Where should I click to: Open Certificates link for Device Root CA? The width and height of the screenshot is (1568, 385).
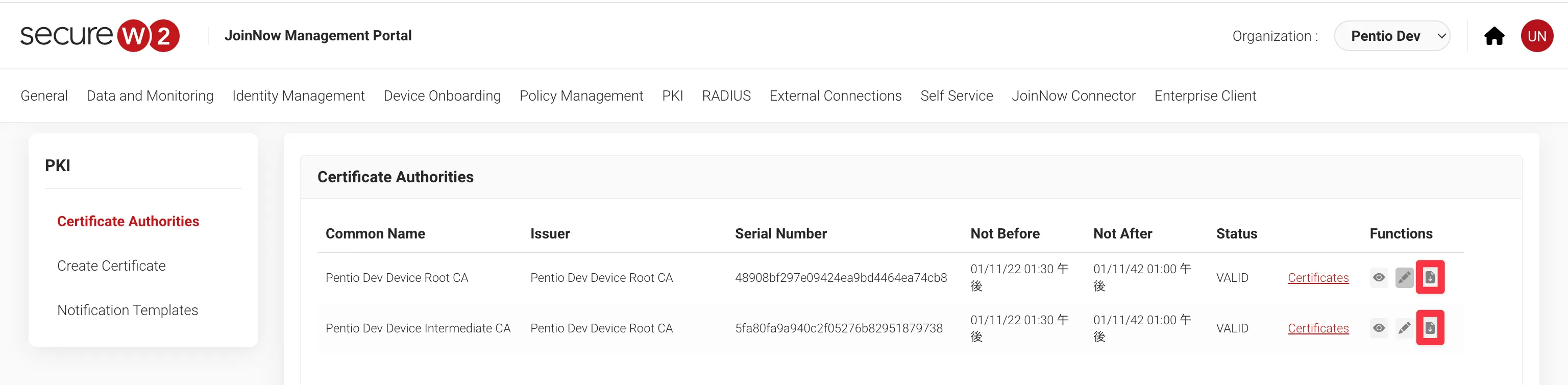pyautogui.click(x=1318, y=278)
